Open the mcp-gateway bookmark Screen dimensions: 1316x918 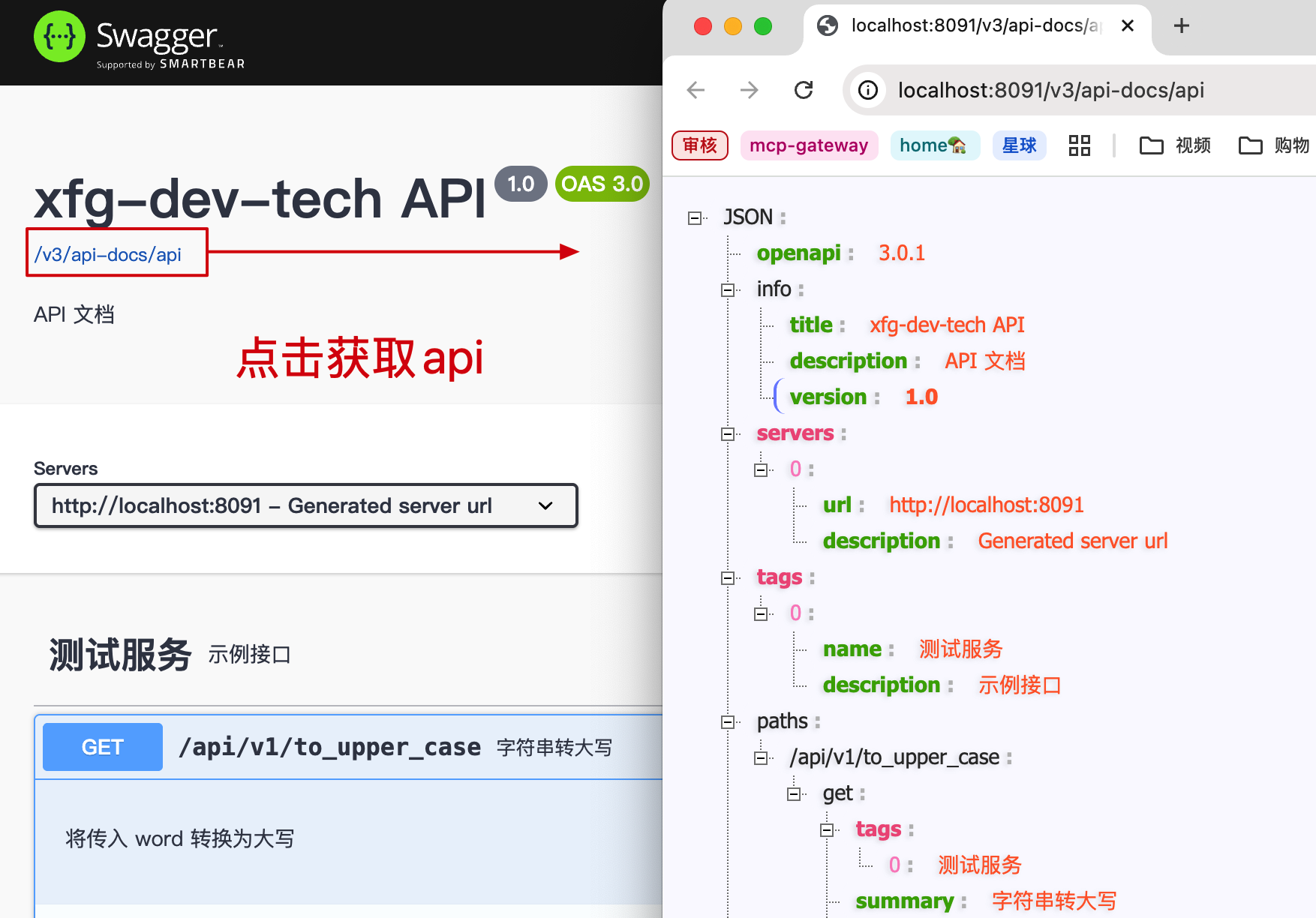pos(808,145)
